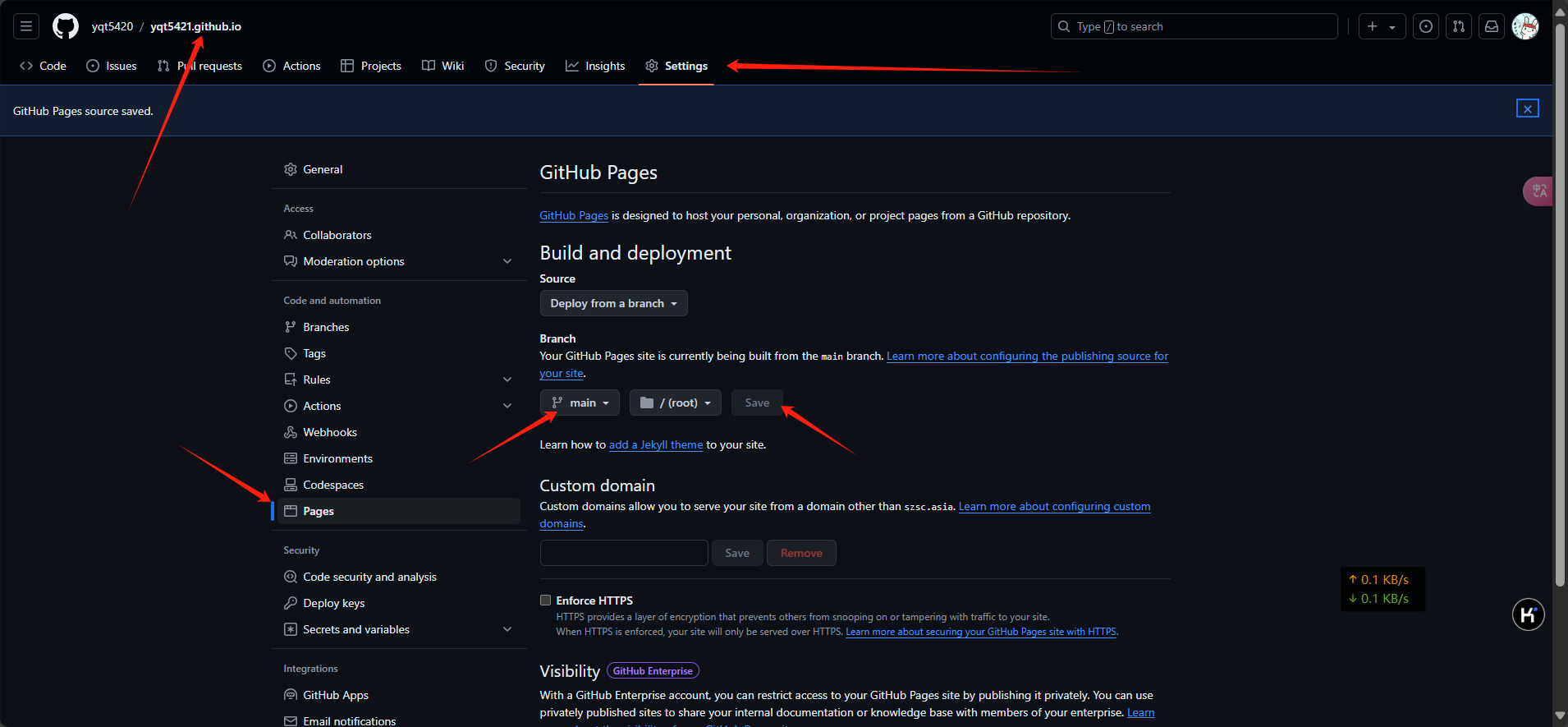Click Save for the custom domain
1568x727 pixels.
pos(737,553)
